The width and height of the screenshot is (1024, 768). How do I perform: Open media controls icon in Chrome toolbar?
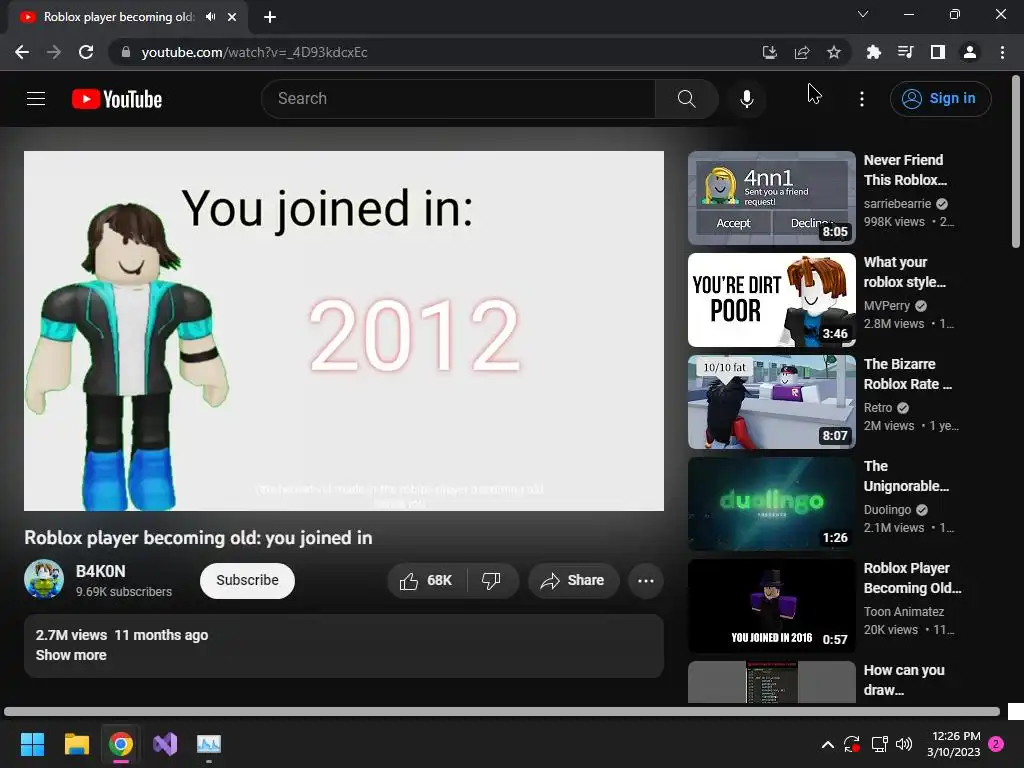(905, 52)
